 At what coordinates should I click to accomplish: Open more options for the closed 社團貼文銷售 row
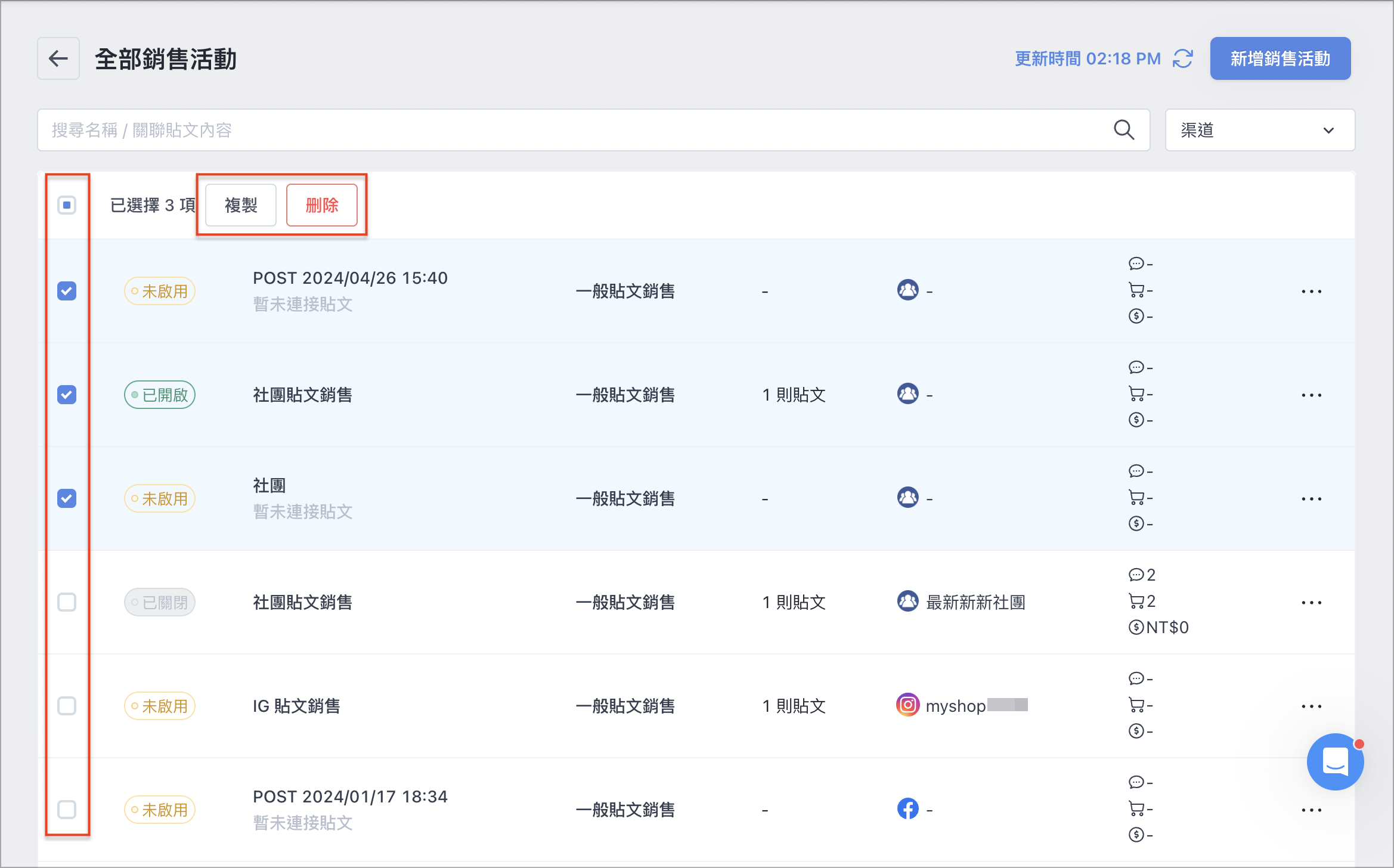pyautogui.click(x=1311, y=603)
